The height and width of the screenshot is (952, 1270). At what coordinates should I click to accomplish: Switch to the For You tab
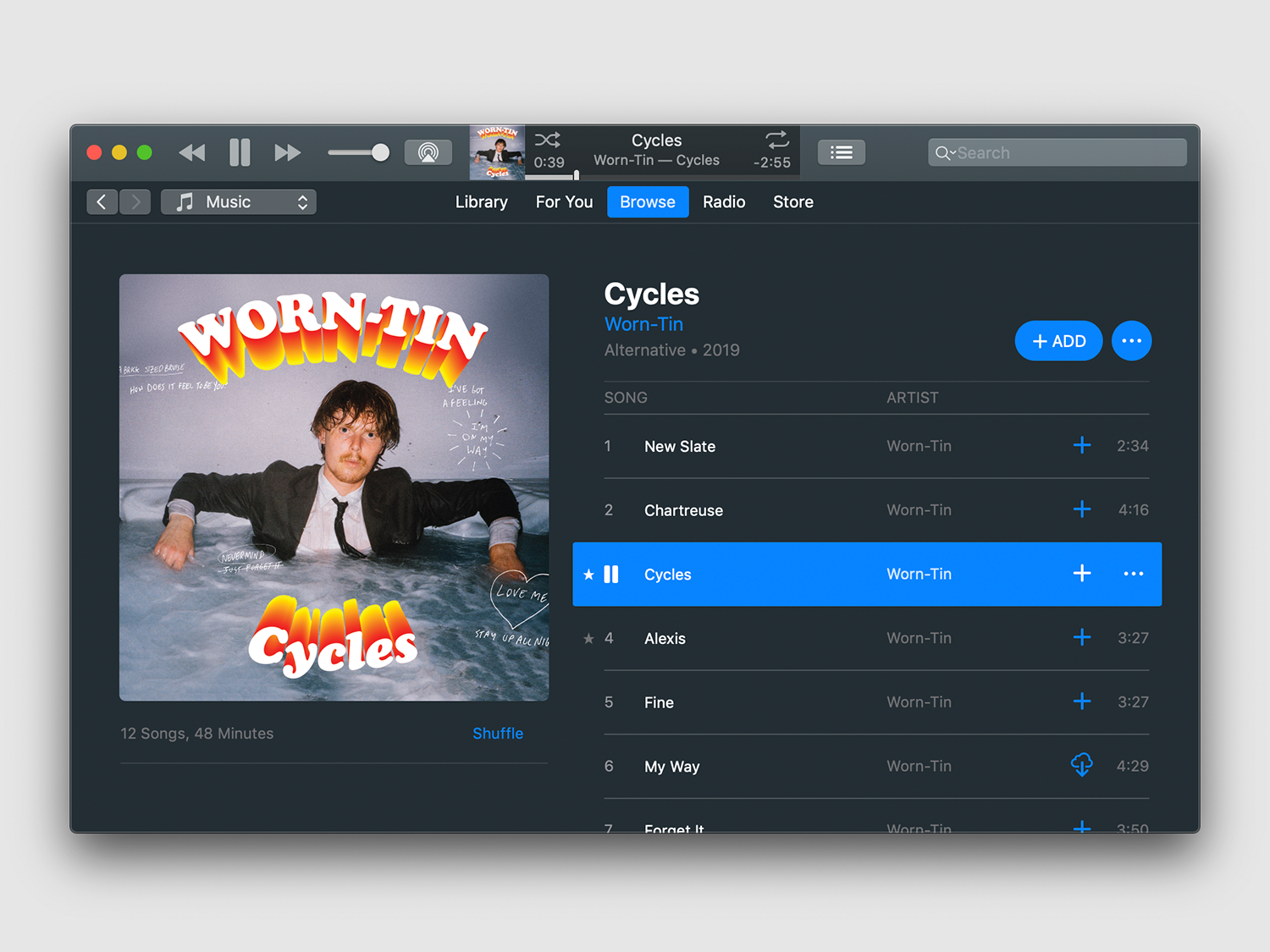[564, 201]
